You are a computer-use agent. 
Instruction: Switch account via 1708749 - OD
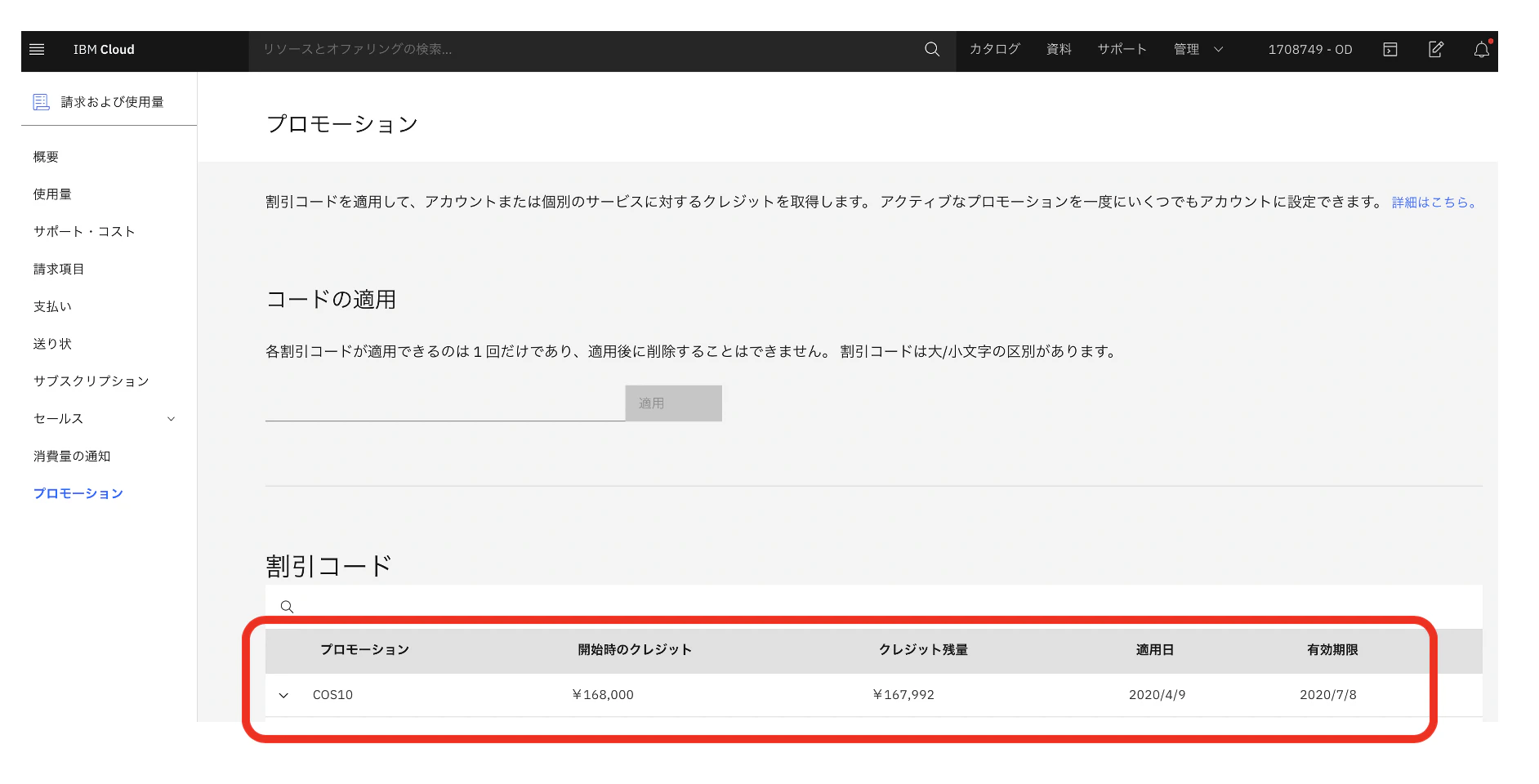pyautogui.click(x=1310, y=50)
